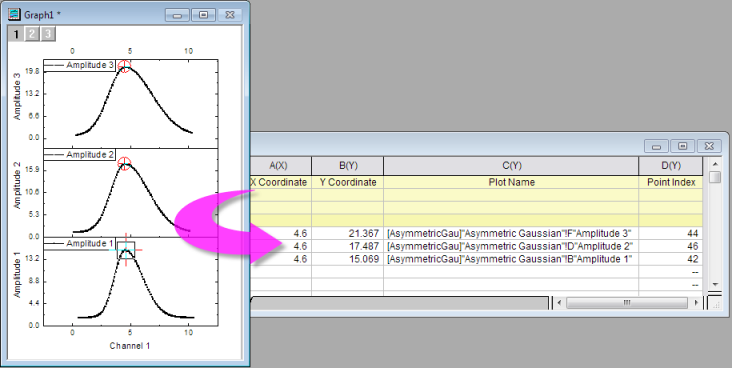
Task: Click the horizontal scrollbar thumb
Action: (627, 303)
